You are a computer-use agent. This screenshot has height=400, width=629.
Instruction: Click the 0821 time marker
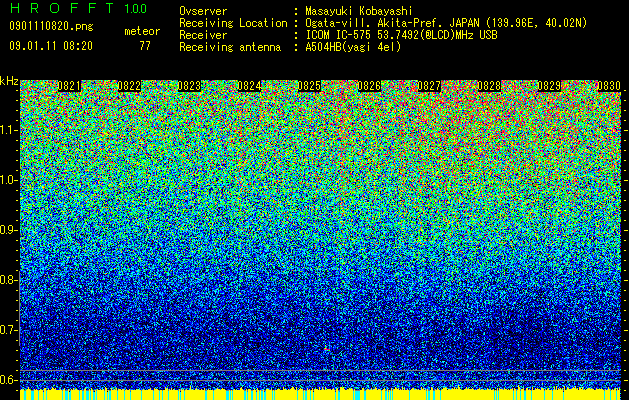click(x=69, y=86)
